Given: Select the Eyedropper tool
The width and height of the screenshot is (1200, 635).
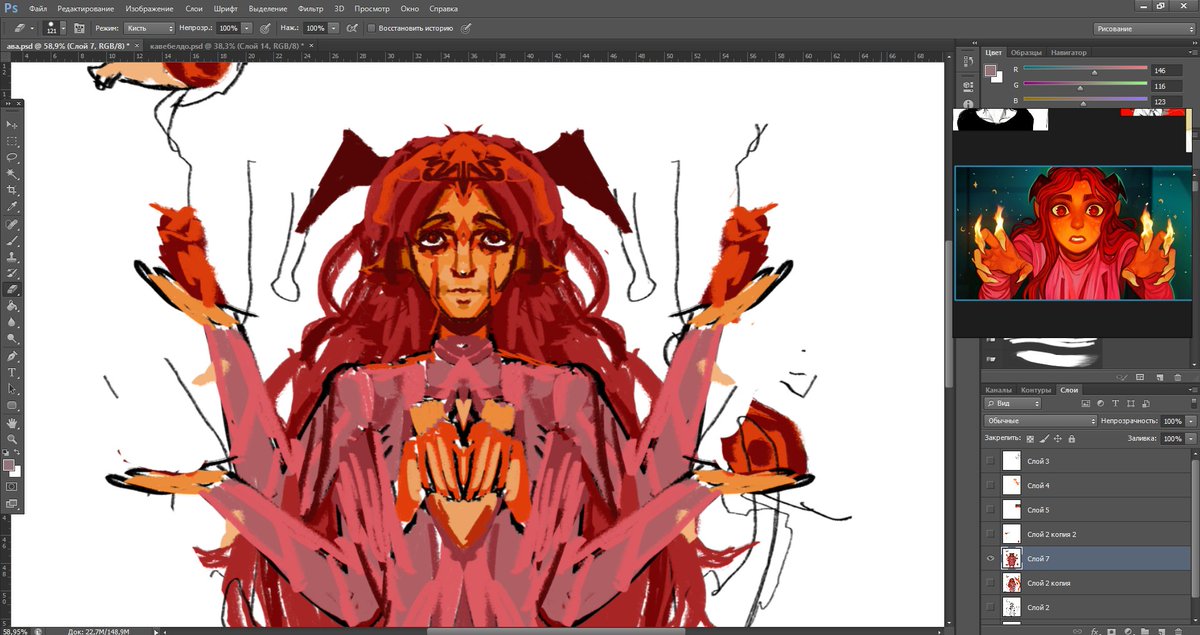Looking at the screenshot, I should pos(12,206).
